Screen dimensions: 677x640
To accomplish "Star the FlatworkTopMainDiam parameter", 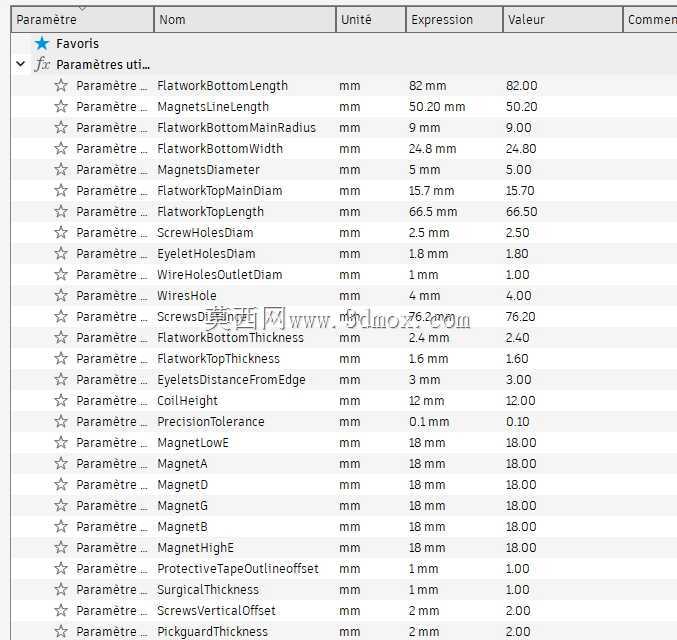I will [61, 190].
